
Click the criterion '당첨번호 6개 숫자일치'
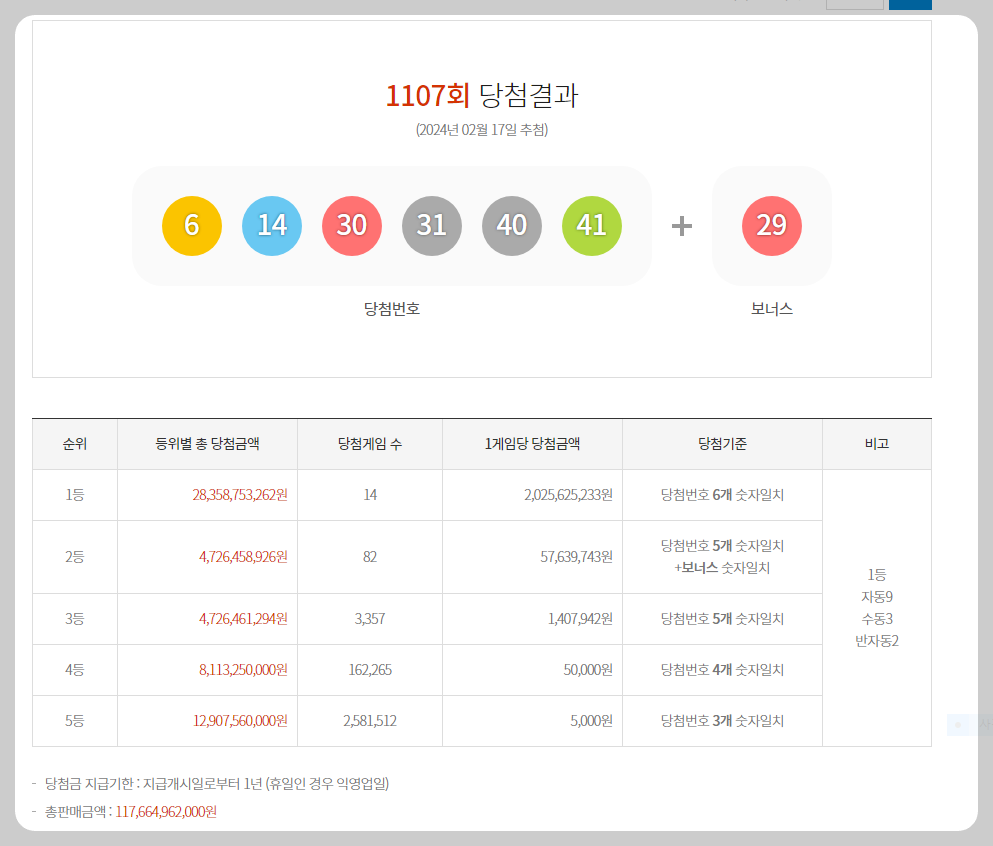click(723, 495)
